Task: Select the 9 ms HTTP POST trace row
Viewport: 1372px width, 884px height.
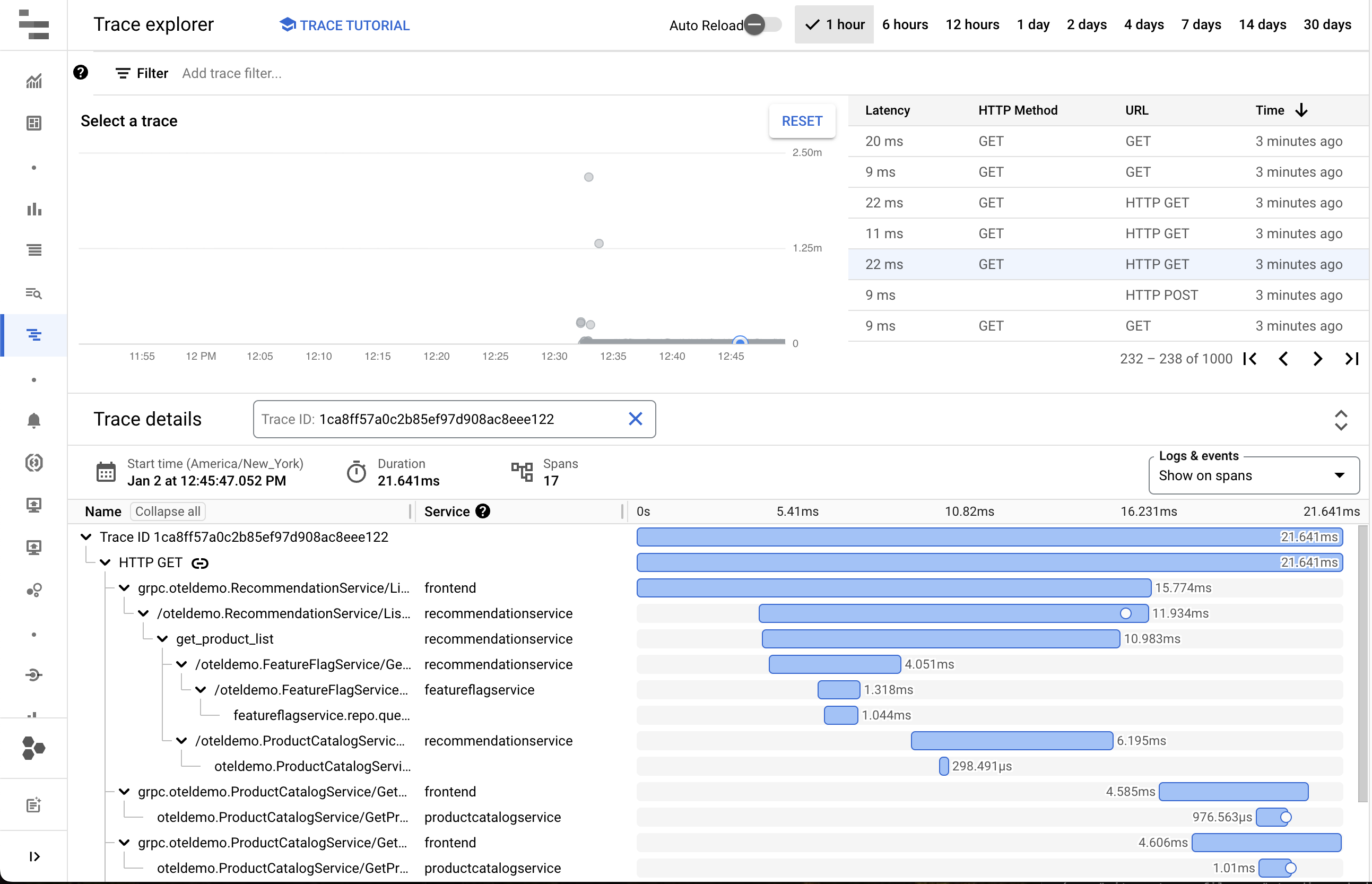Action: click(1108, 295)
